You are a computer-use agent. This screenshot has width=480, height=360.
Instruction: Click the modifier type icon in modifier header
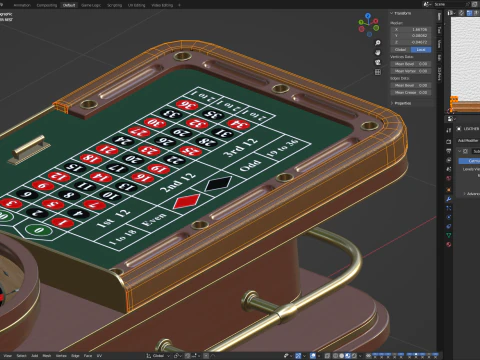point(465,151)
